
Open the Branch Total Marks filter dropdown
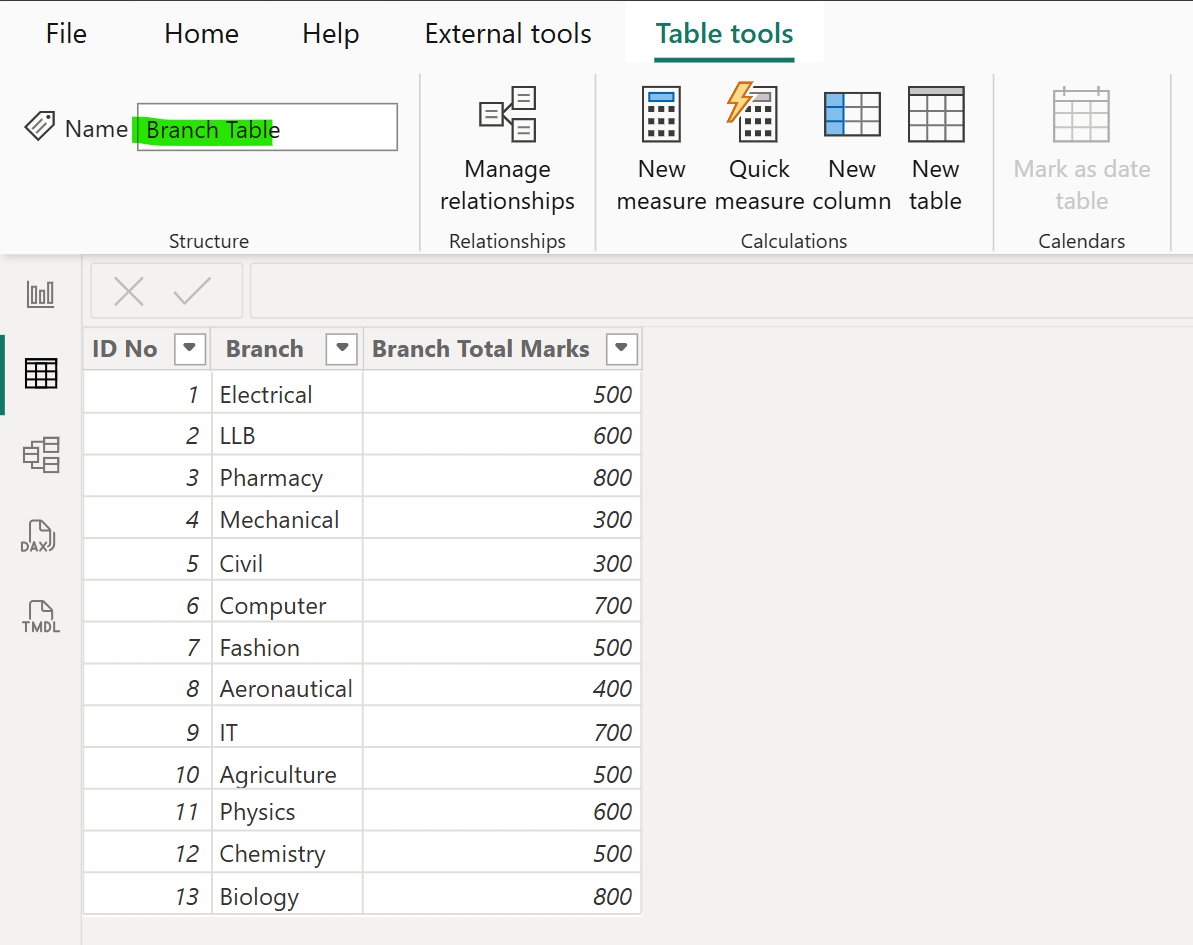[621, 349]
